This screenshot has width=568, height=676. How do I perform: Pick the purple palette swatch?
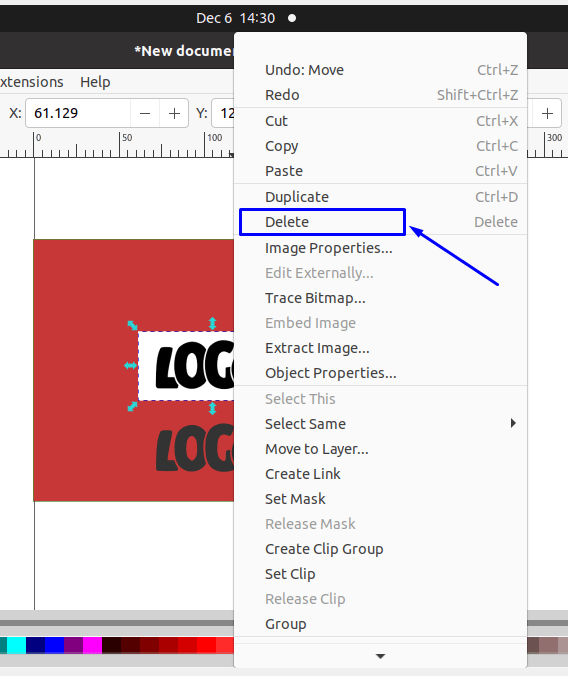point(73,645)
